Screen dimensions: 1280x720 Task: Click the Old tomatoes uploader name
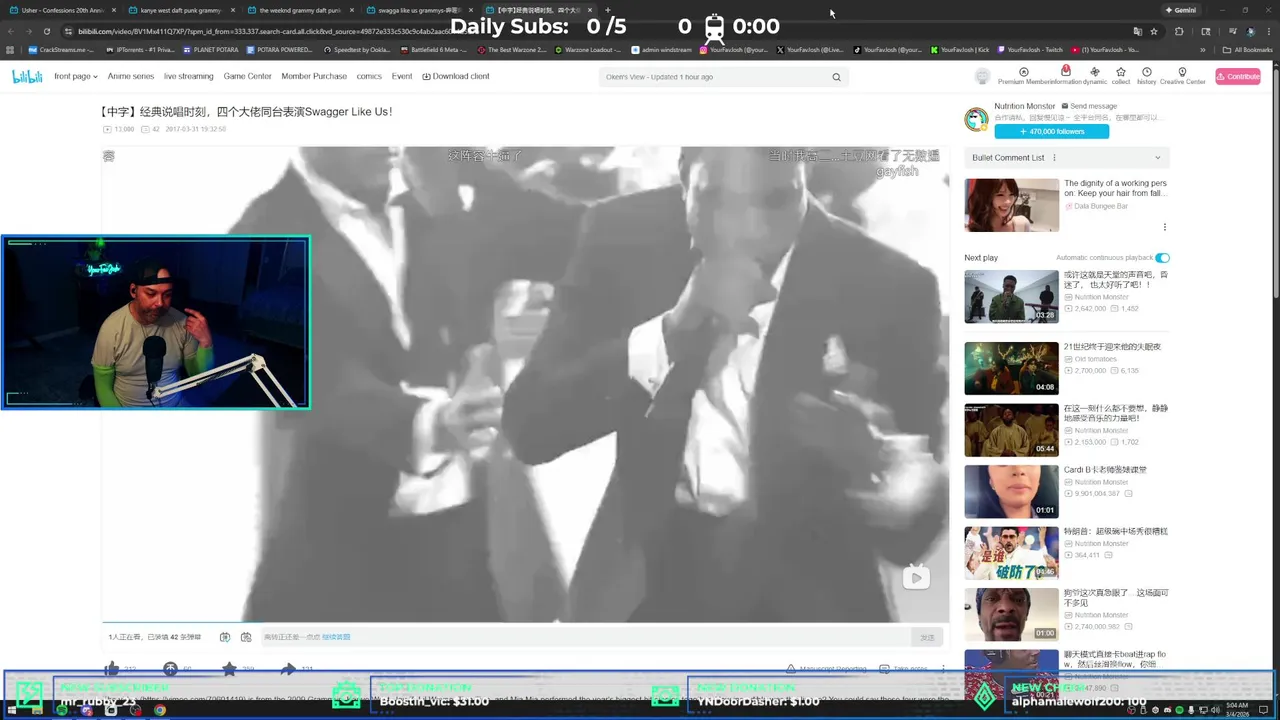(x=1094, y=358)
